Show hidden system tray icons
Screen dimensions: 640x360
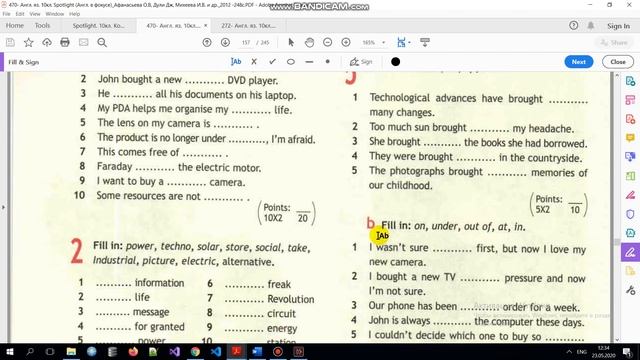(569, 351)
